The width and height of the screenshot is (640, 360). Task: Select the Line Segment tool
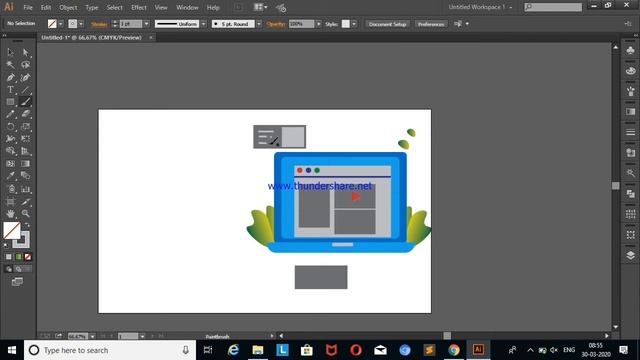pyautogui.click(x=26, y=90)
